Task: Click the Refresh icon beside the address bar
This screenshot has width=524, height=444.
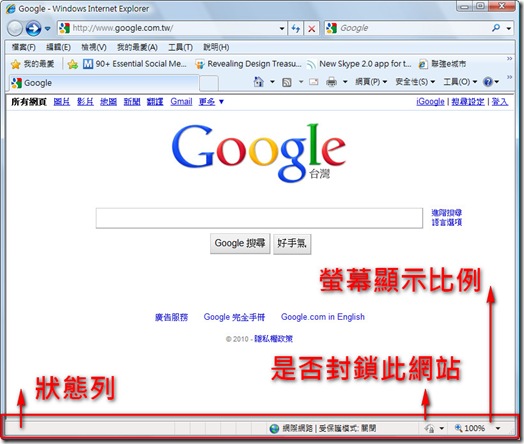Action: [x=295, y=29]
